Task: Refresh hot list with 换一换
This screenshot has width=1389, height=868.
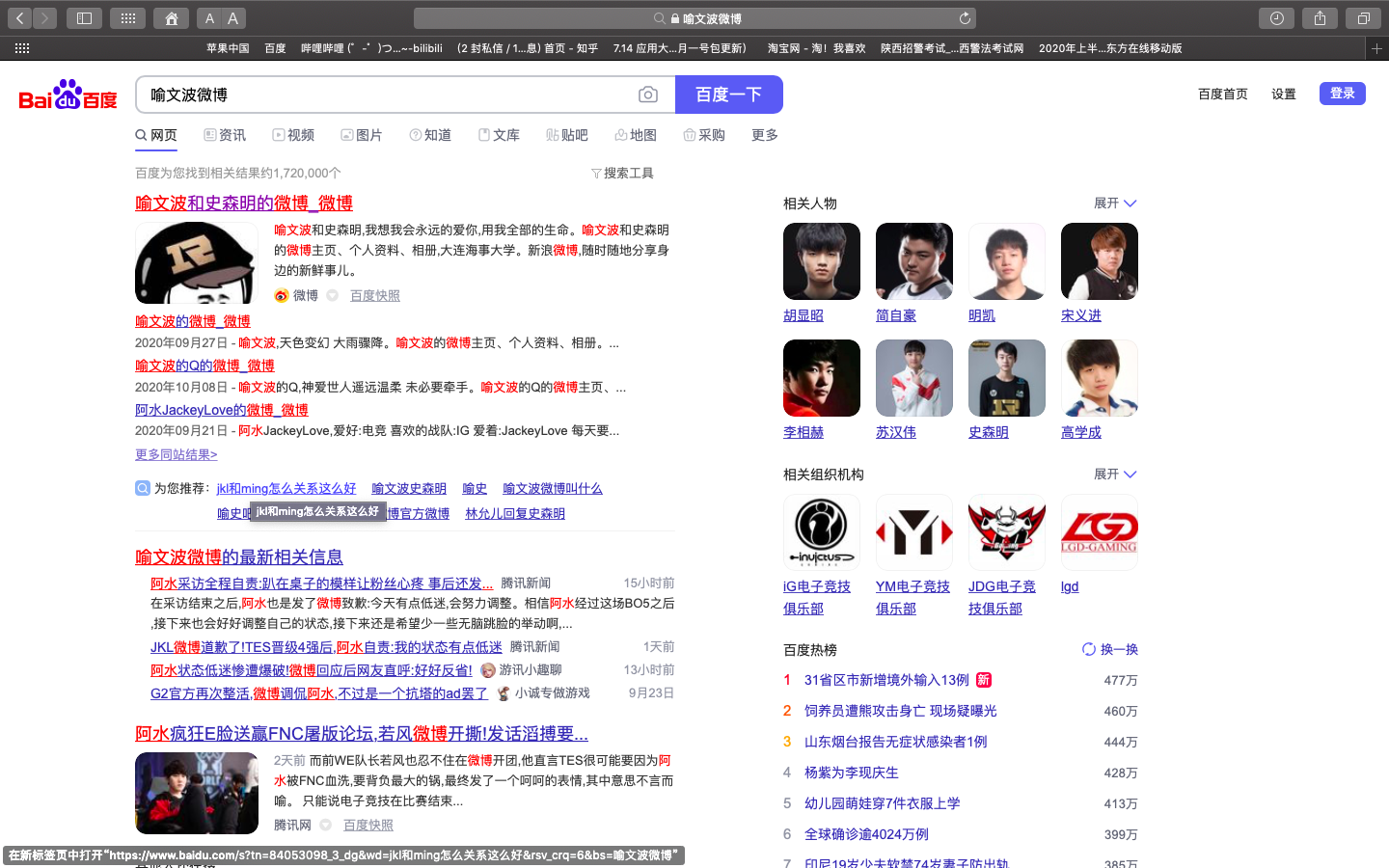Action: pyautogui.click(x=1110, y=649)
